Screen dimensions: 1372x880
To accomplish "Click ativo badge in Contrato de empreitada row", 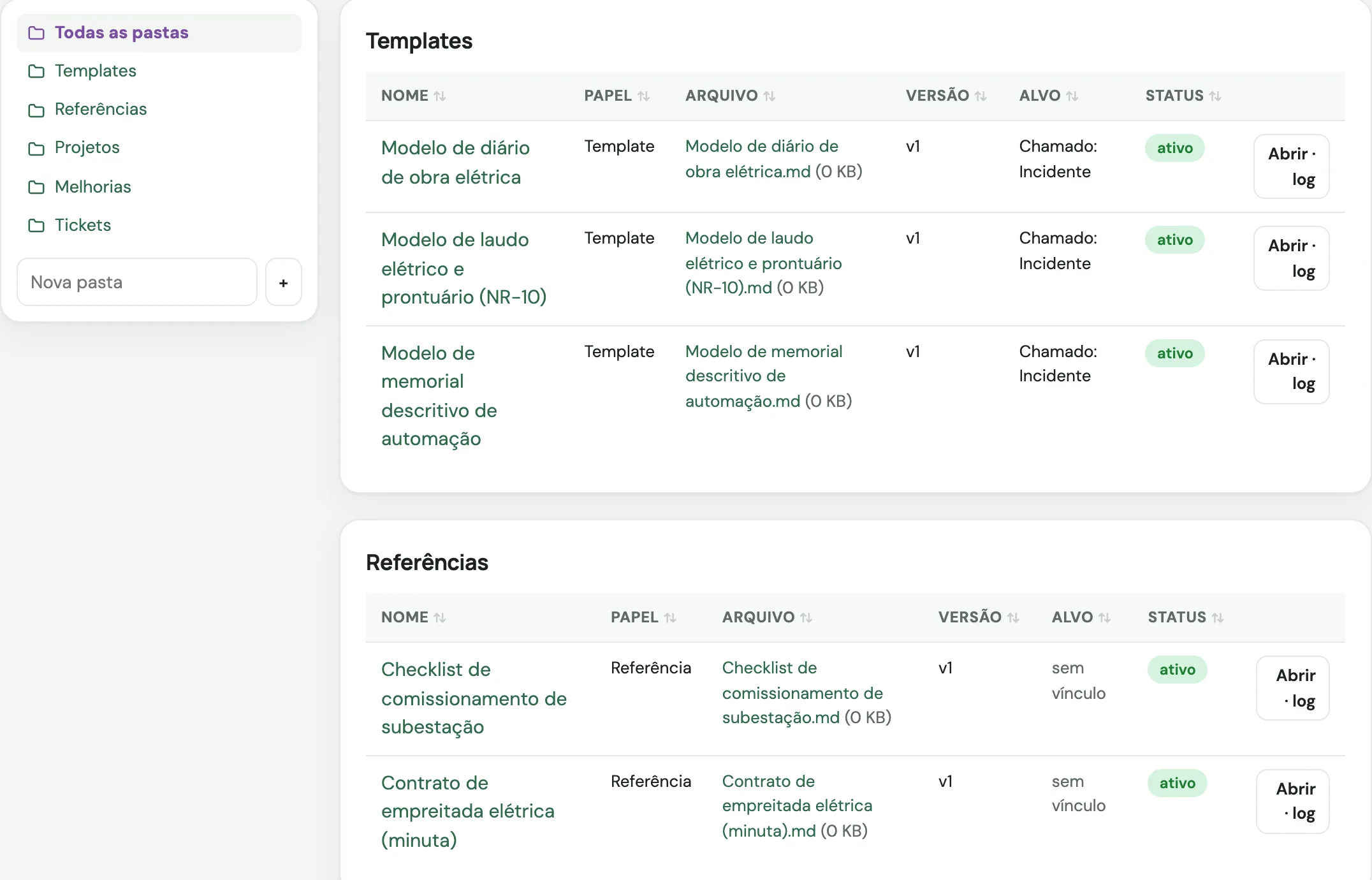I will pyautogui.click(x=1178, y=783).
